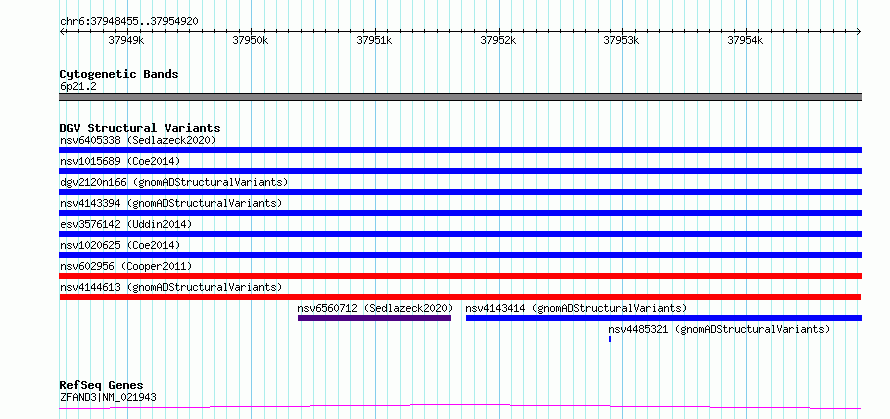Click the blue bar under esv3576142
890x419 pixels.
point(460,234)
